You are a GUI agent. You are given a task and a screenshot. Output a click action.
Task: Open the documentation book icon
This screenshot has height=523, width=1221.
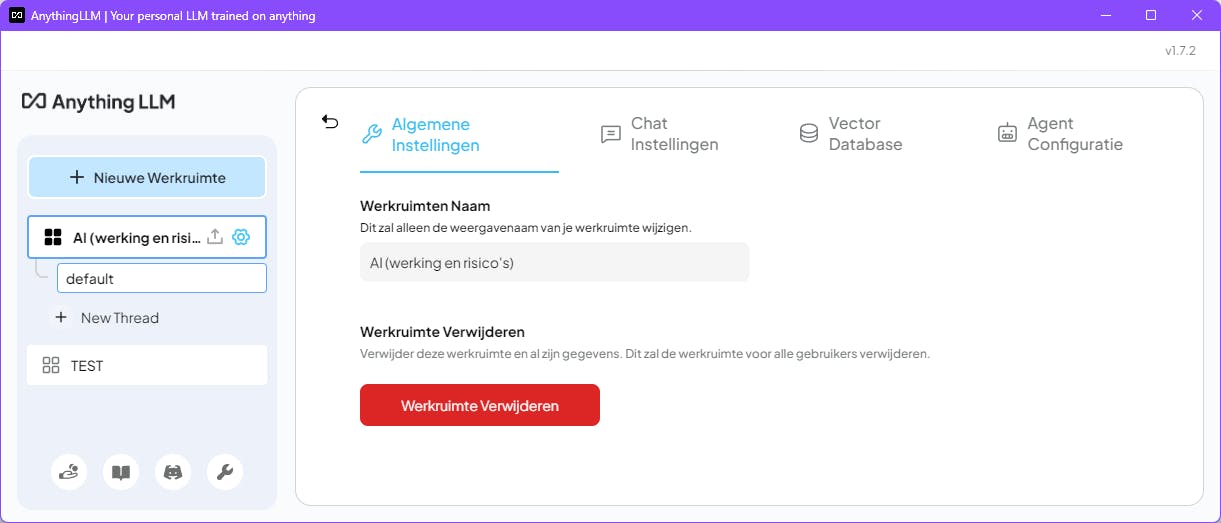click(x=121, y=472)
